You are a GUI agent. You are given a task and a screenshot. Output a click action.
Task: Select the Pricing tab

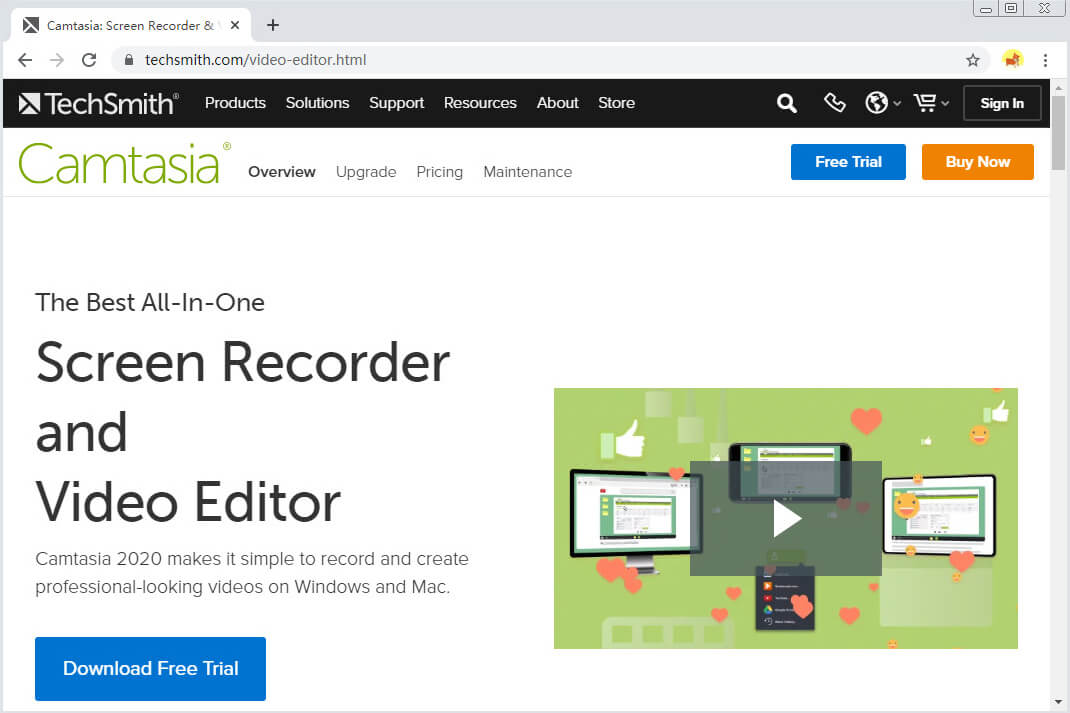click(x=439, y=172)
